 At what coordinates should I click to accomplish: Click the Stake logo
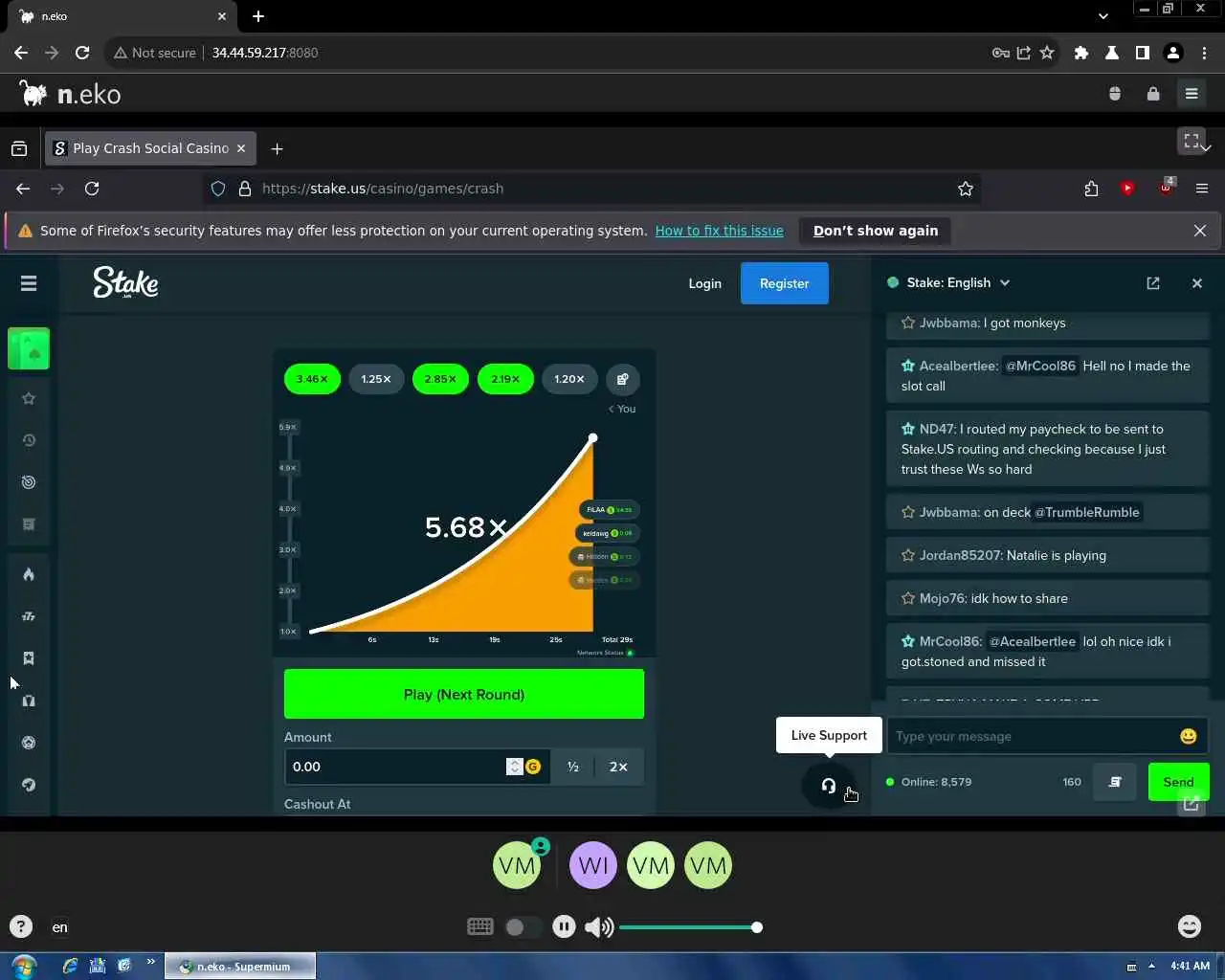(x=125, y=283)
